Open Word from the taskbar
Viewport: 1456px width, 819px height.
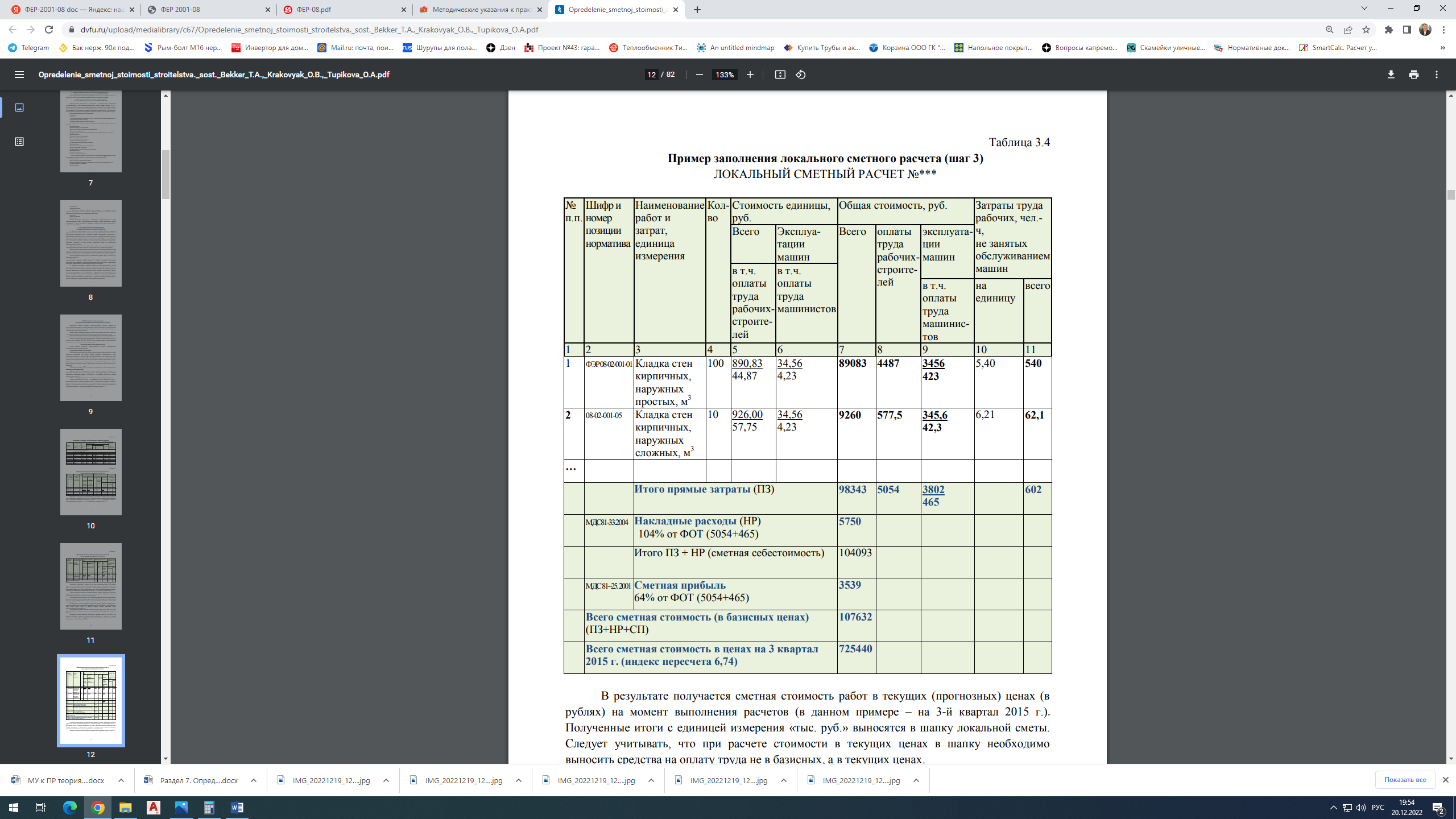tap(237, 808)
